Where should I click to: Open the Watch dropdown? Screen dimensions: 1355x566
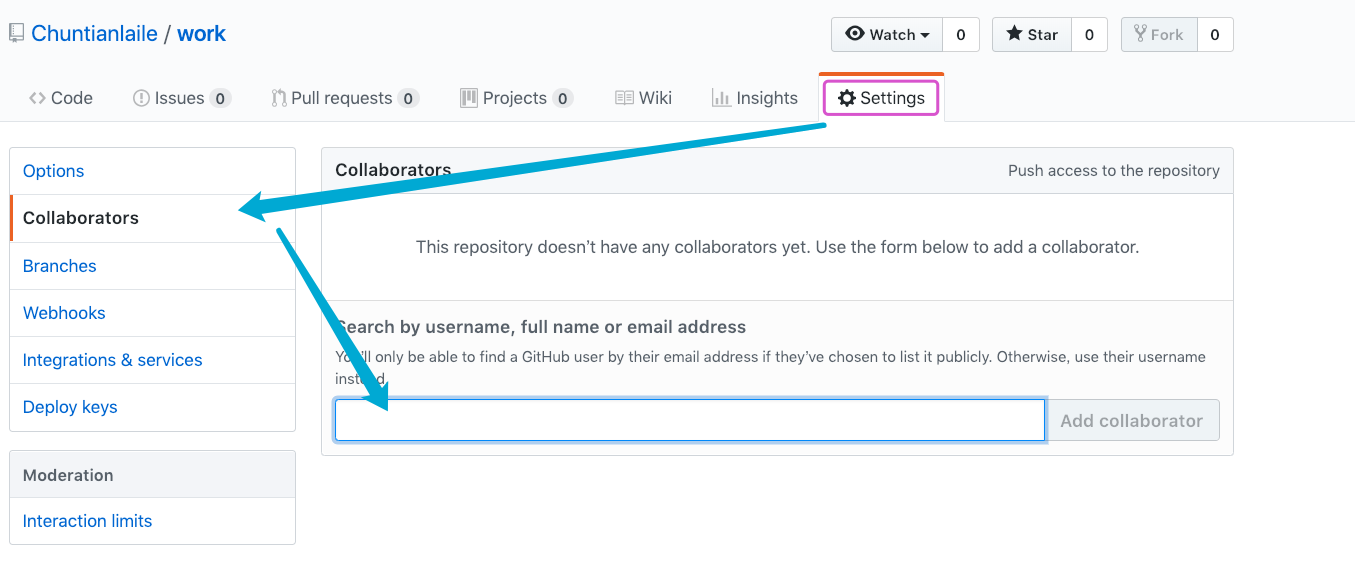[x=887, y=34]
